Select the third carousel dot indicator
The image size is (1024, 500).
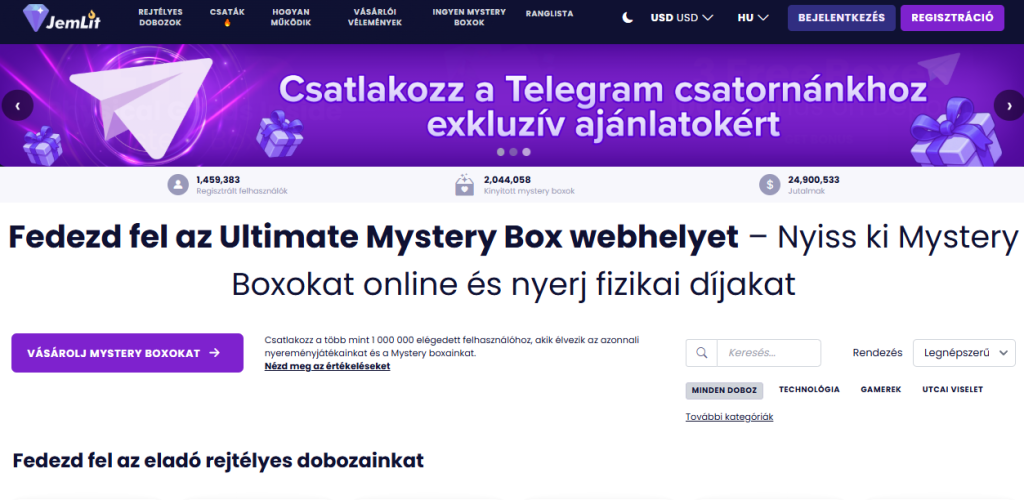(x=526, y=153)
